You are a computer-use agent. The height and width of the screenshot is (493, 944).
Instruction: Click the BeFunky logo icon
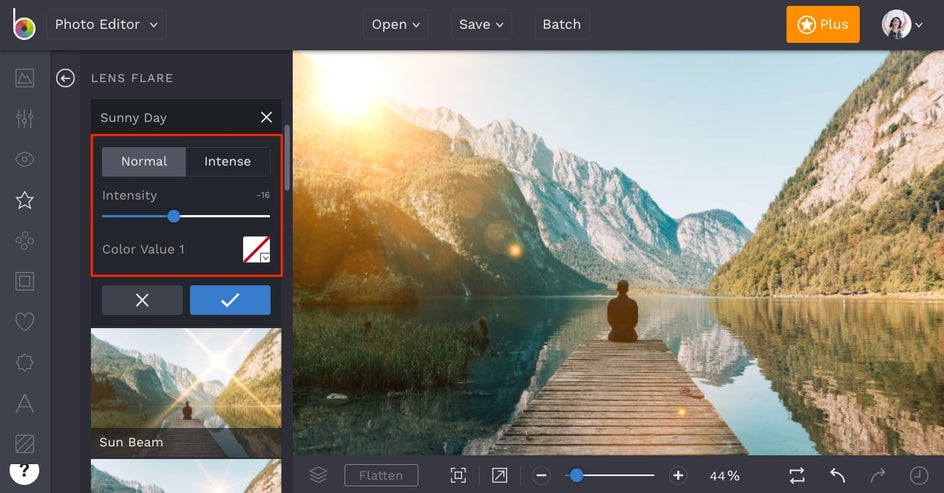(24, 24)
